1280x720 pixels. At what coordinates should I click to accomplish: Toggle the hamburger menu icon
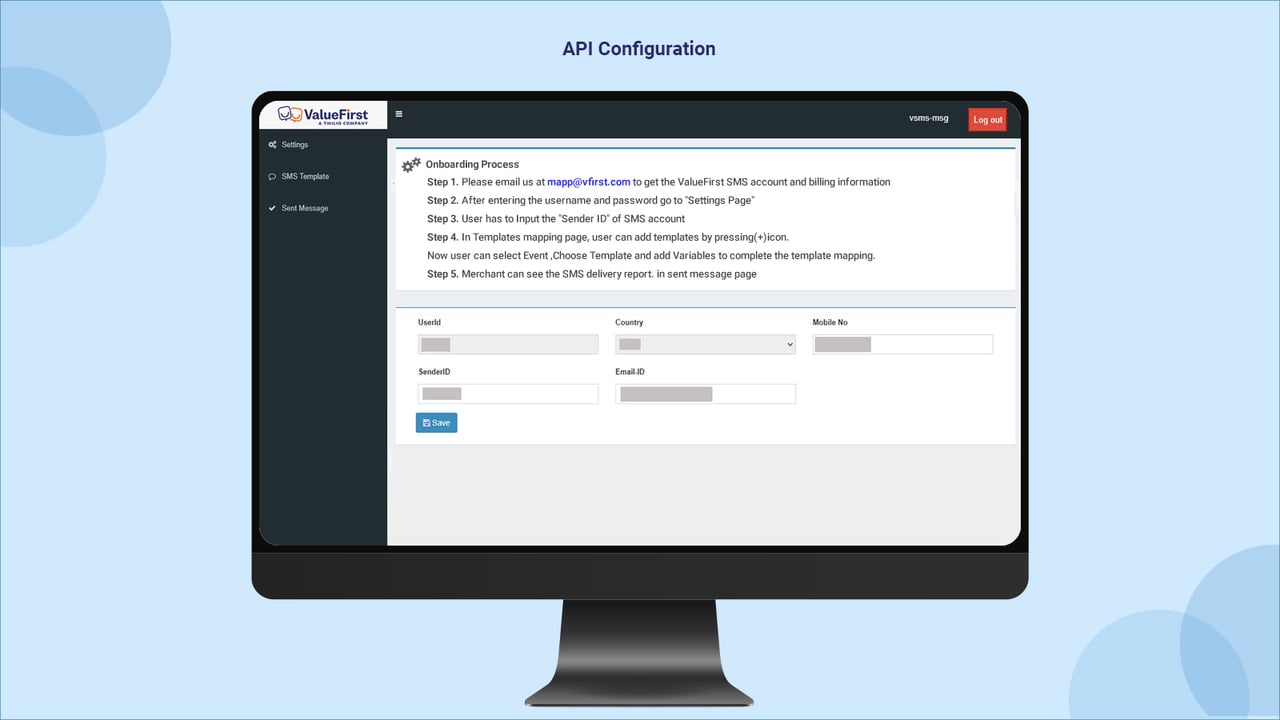399,114
